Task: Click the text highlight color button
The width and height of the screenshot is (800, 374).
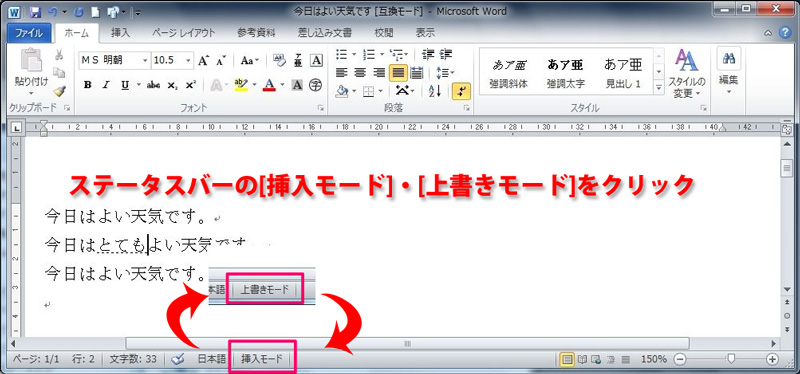Action: click(x=240, y=85)
